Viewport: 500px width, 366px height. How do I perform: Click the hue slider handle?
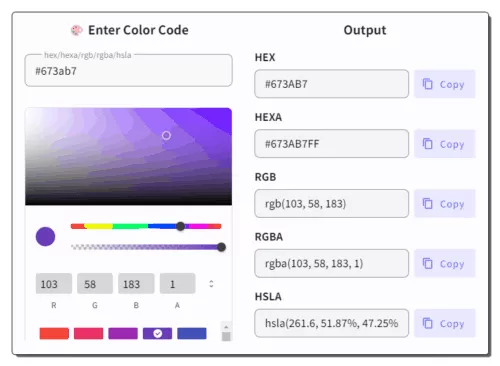180,226
